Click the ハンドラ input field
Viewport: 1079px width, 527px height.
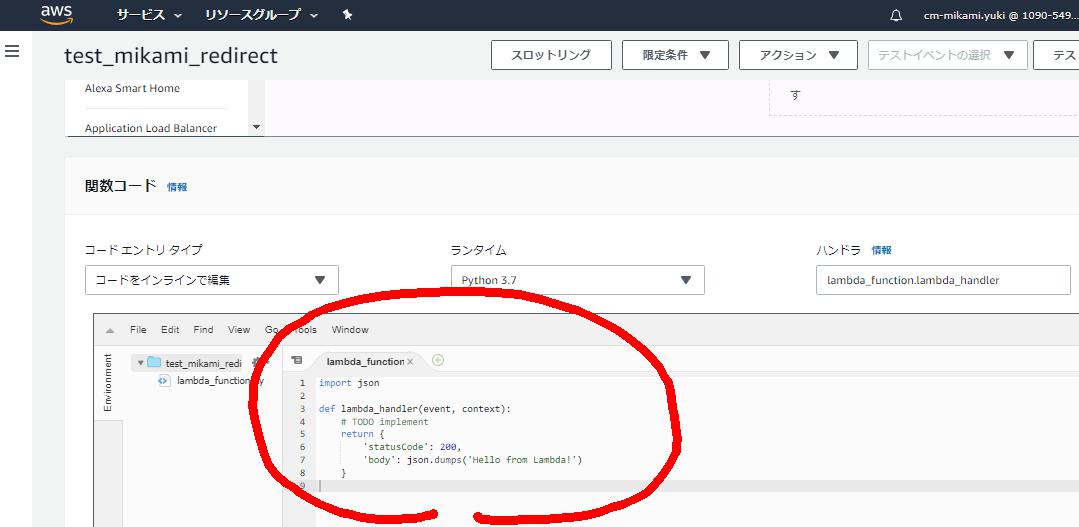942,280
